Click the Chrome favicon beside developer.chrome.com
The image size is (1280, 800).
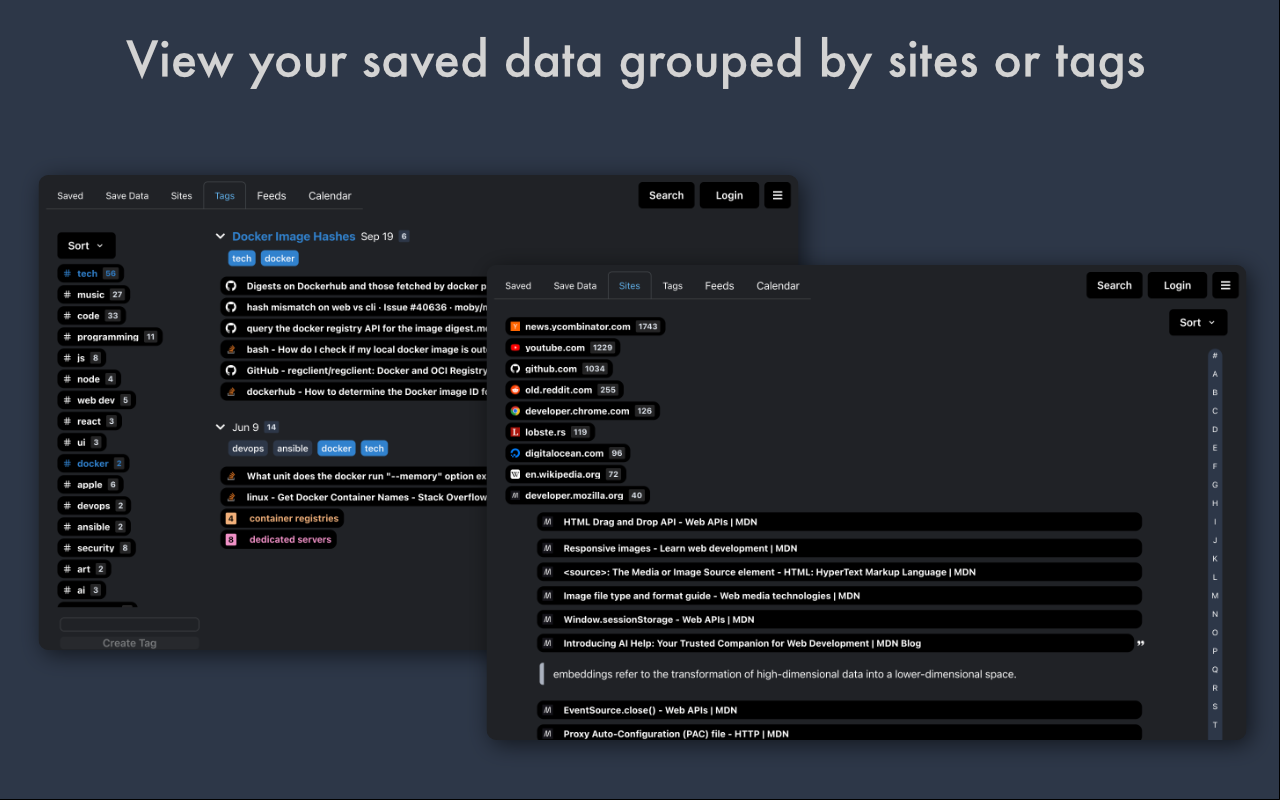pos(515,410)
